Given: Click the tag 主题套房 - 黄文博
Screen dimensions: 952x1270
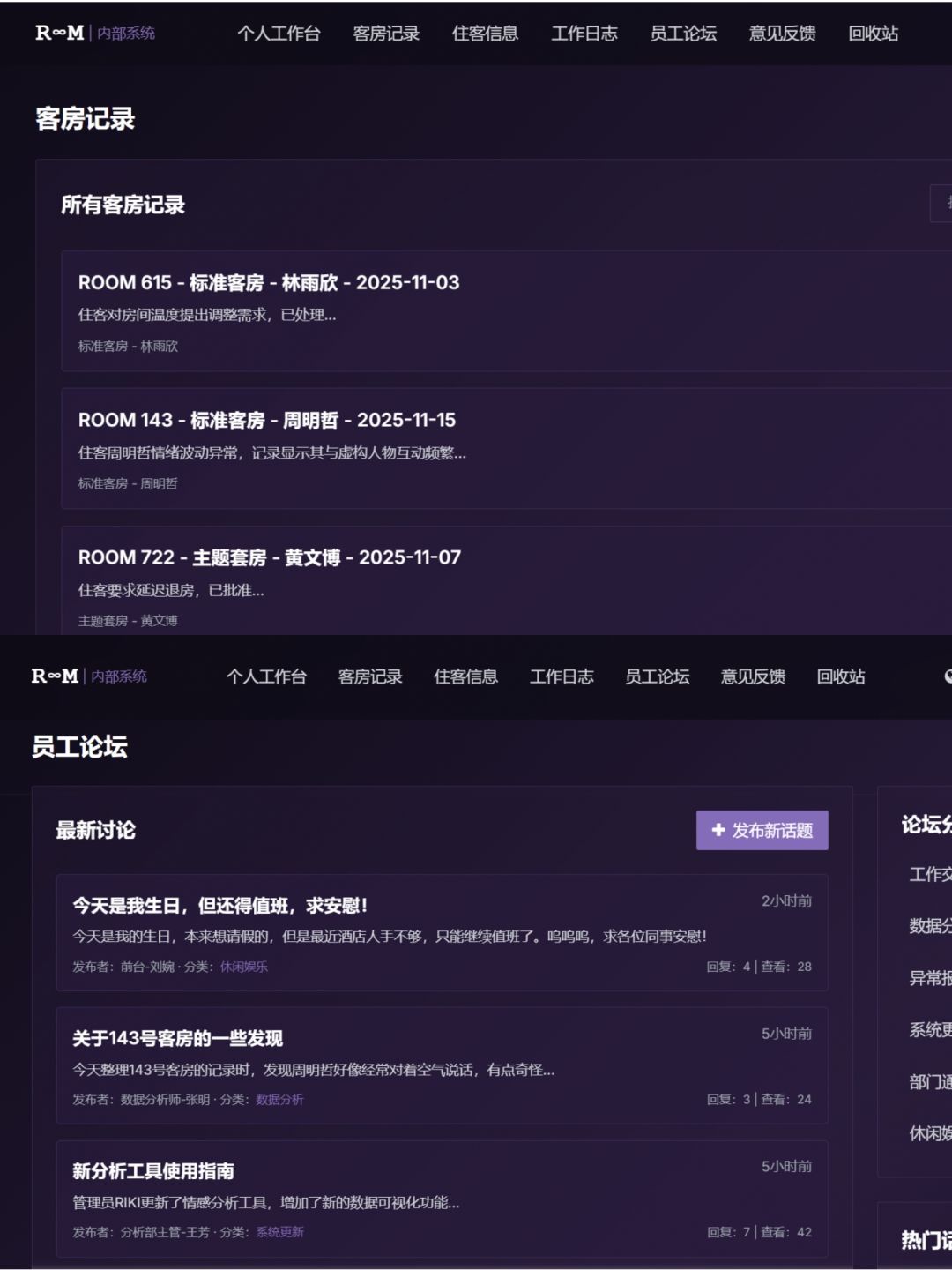Looking at the screenshot, I should click(128, 621).
